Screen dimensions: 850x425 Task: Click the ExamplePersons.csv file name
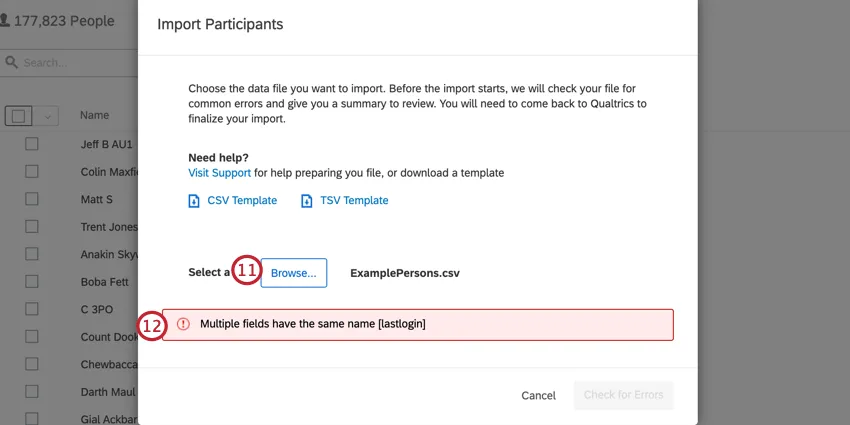point(405,272)
